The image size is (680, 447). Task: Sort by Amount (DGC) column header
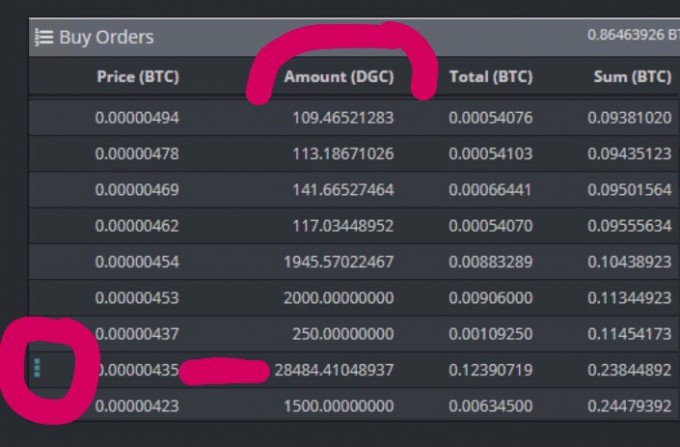coord(339,77)
